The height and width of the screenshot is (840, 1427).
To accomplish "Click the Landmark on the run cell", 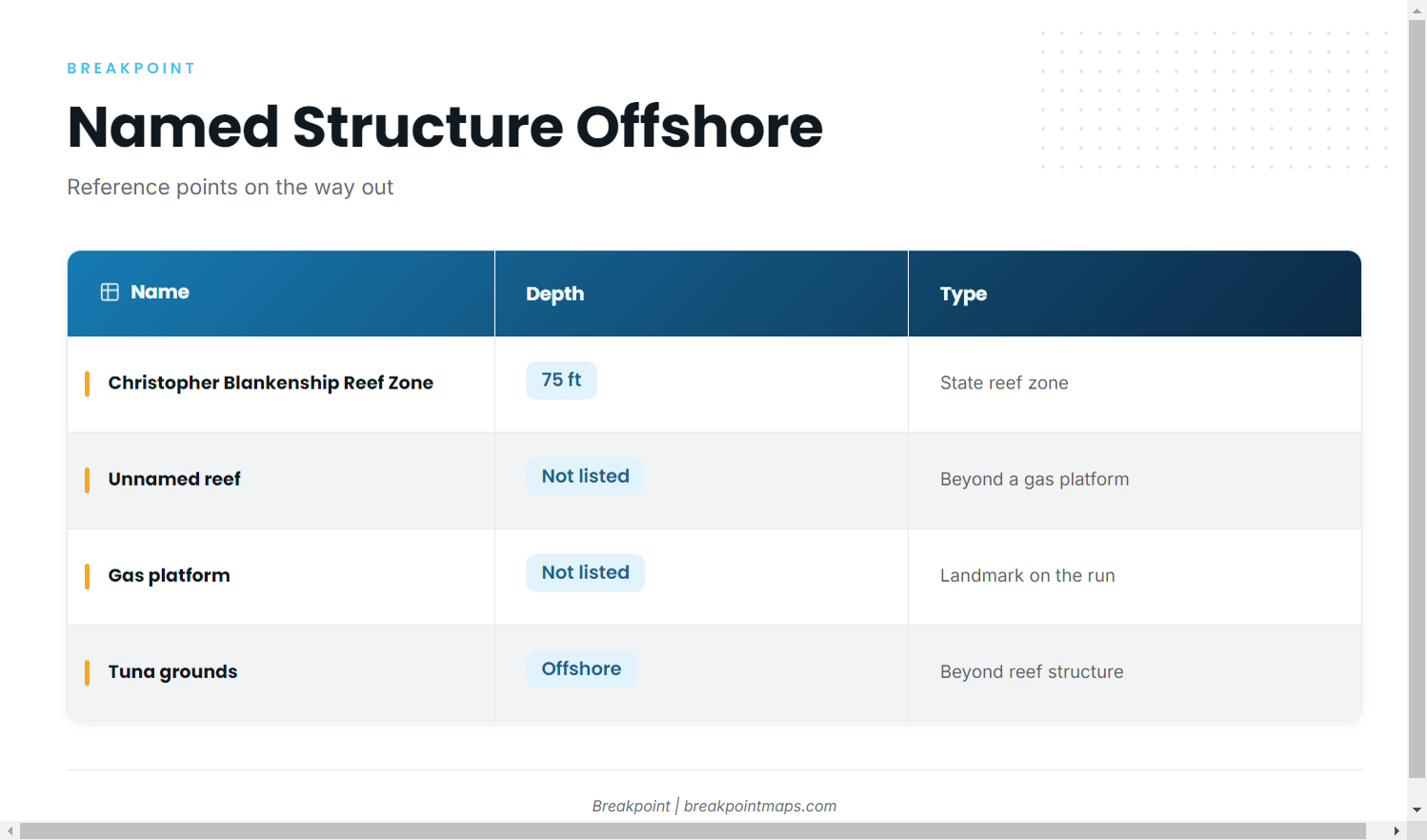I will (x=1135, y=576).
